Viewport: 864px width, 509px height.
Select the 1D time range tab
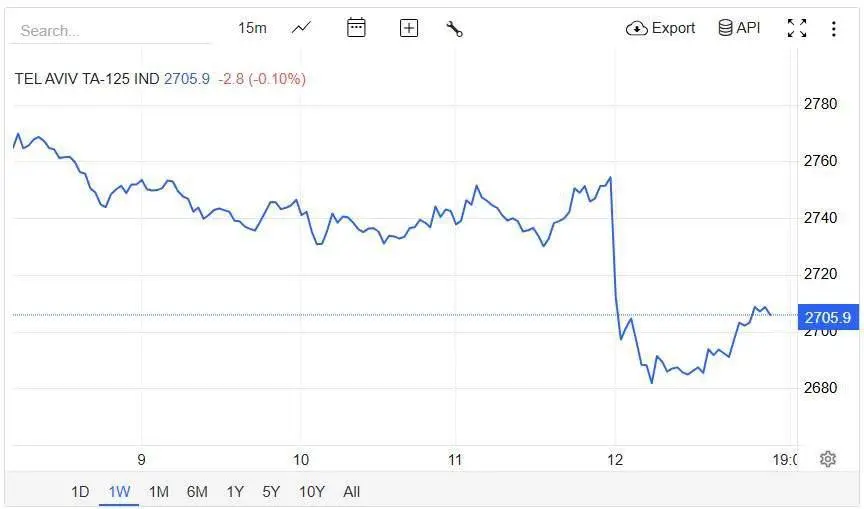80,491
